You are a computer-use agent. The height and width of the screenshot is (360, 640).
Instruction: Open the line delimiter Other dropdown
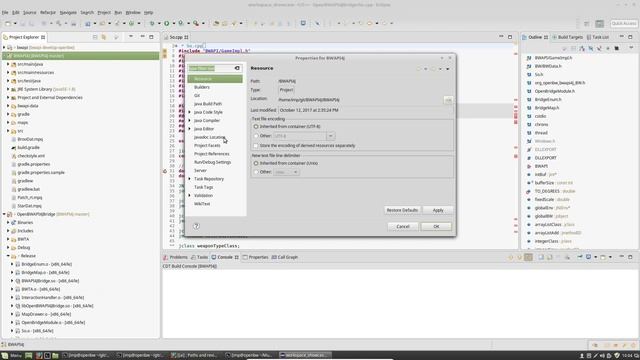[x=295, y=172]
